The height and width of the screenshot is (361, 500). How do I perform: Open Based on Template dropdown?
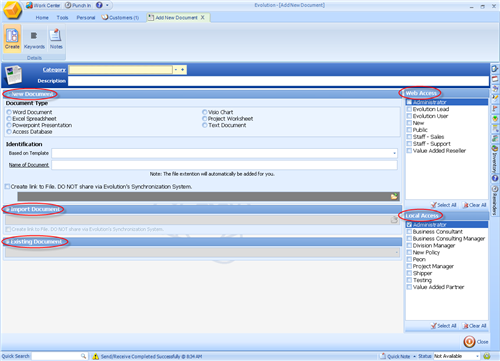(x=394, y=153)
